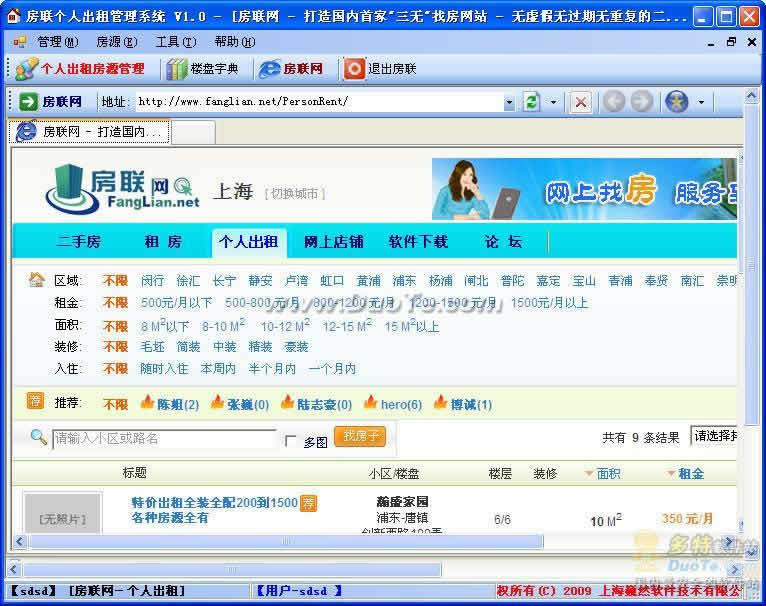The image size is (766, 606).
Task: Click the 无照片 listing thumbnail
Action: click(63, 513)
